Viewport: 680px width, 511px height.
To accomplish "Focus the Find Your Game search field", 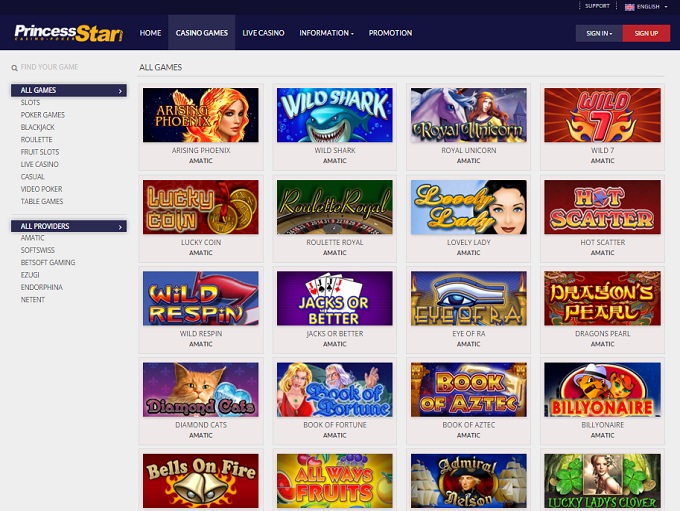I will (69, 67).
